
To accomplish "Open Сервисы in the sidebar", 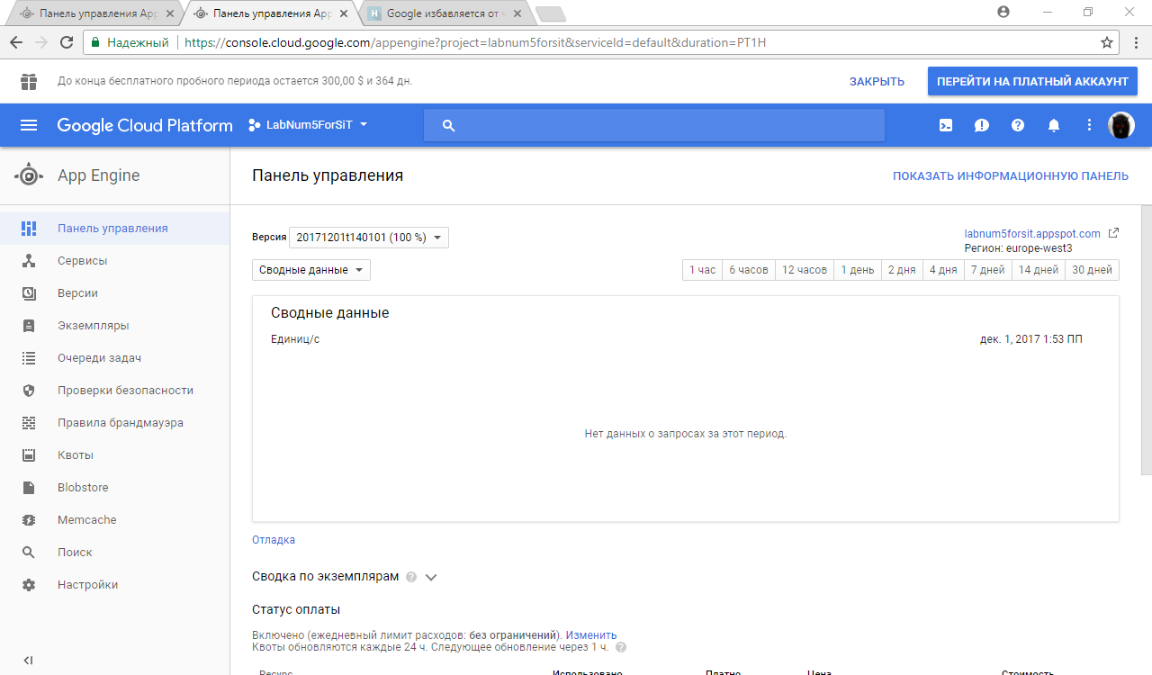I will [x=115, y=261].
